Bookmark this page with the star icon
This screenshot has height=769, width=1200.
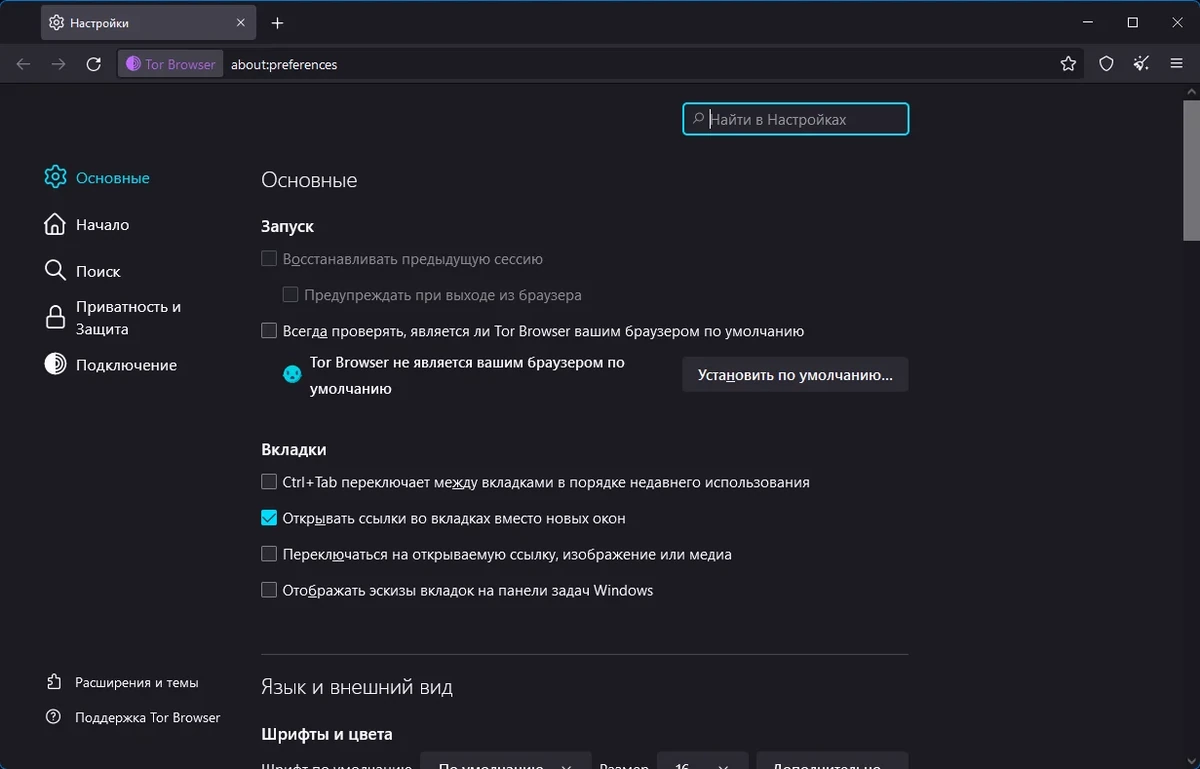pyautogui.click(x=1068, y=64)
